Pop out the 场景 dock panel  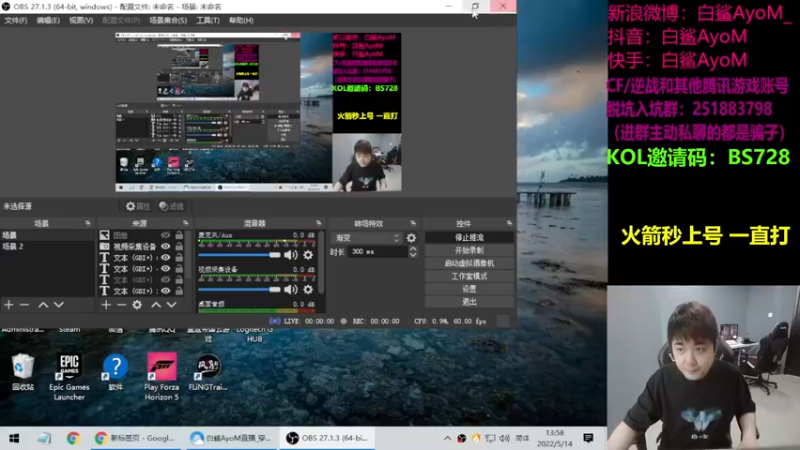coord(88,223)
